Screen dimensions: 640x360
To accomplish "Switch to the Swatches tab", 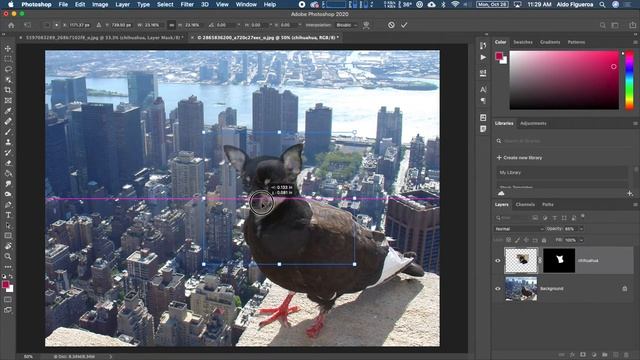I will pyautogui.click(x=522, y=42).
